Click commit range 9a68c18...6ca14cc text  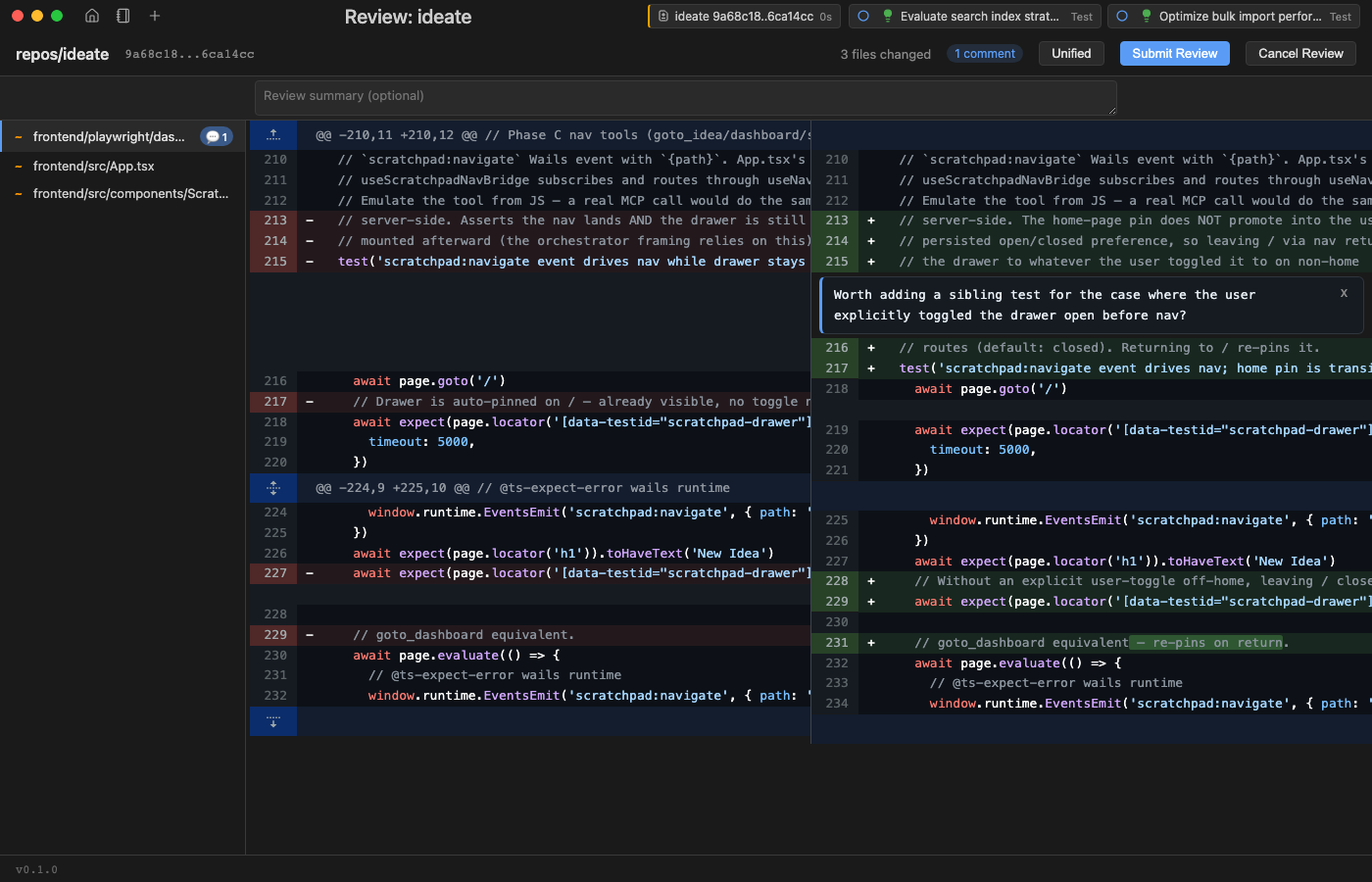coord(189,55)
